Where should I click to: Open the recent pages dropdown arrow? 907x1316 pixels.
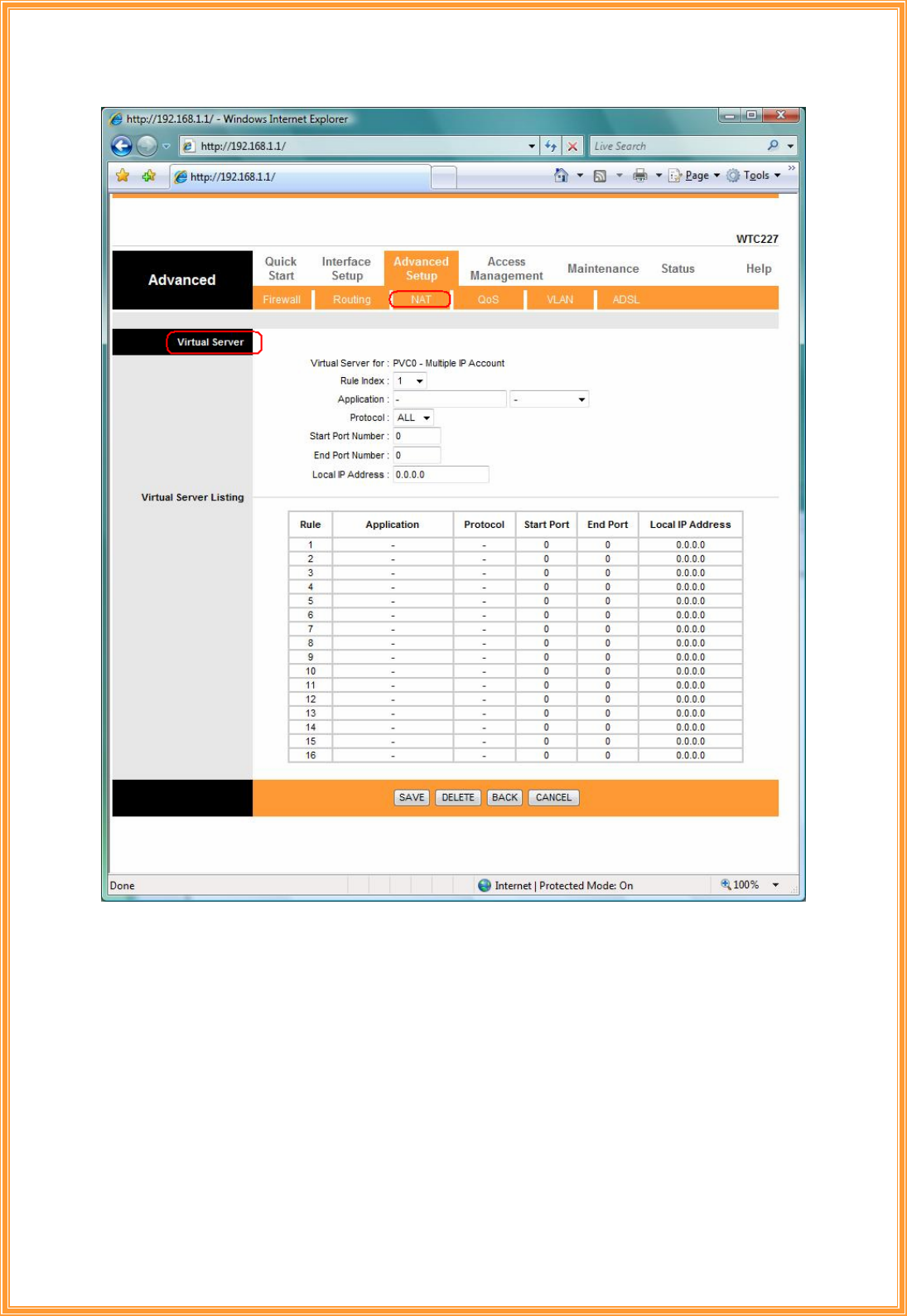(166, 146)
